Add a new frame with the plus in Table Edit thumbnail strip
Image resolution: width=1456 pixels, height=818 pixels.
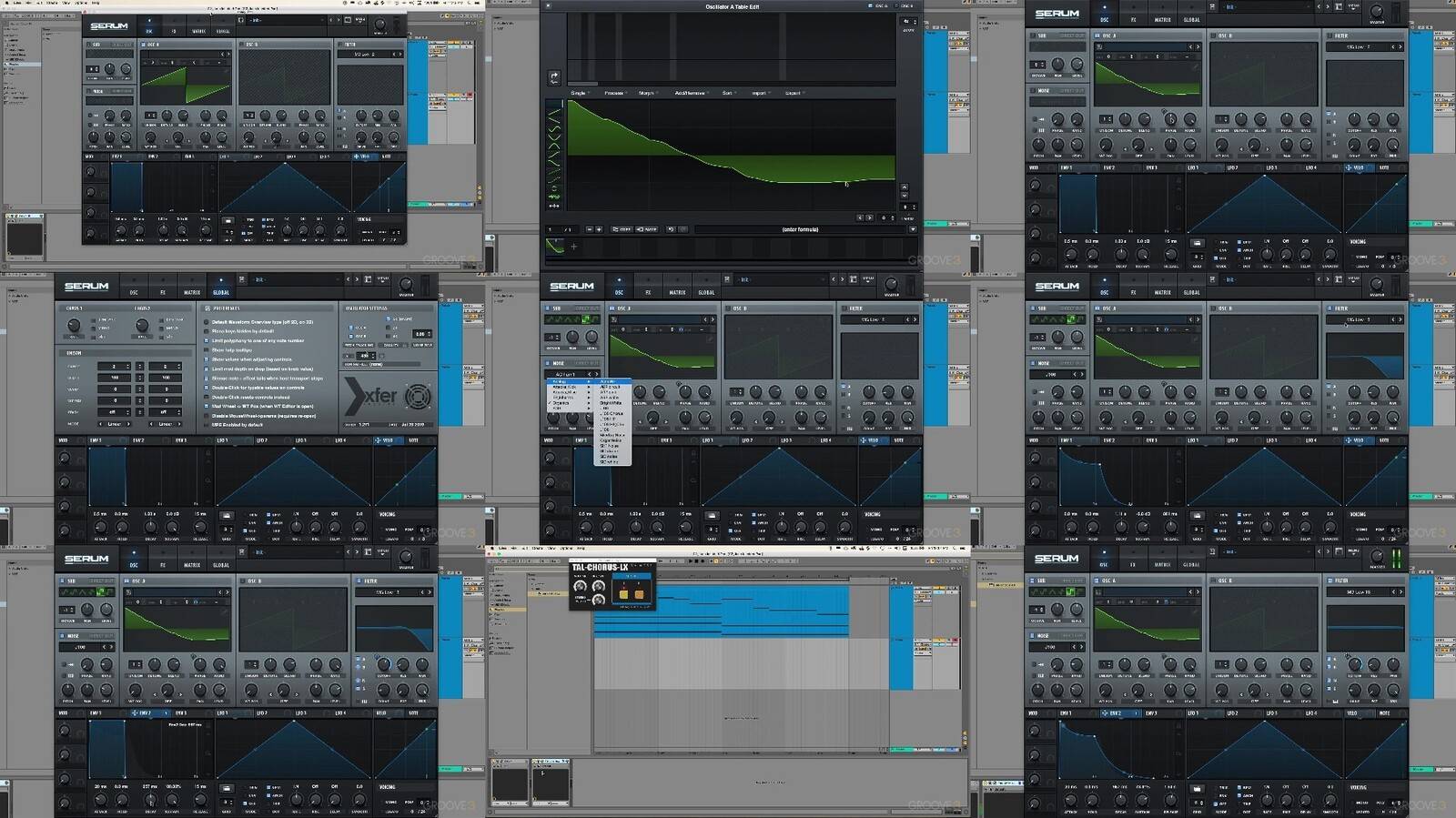pos(573,247)
